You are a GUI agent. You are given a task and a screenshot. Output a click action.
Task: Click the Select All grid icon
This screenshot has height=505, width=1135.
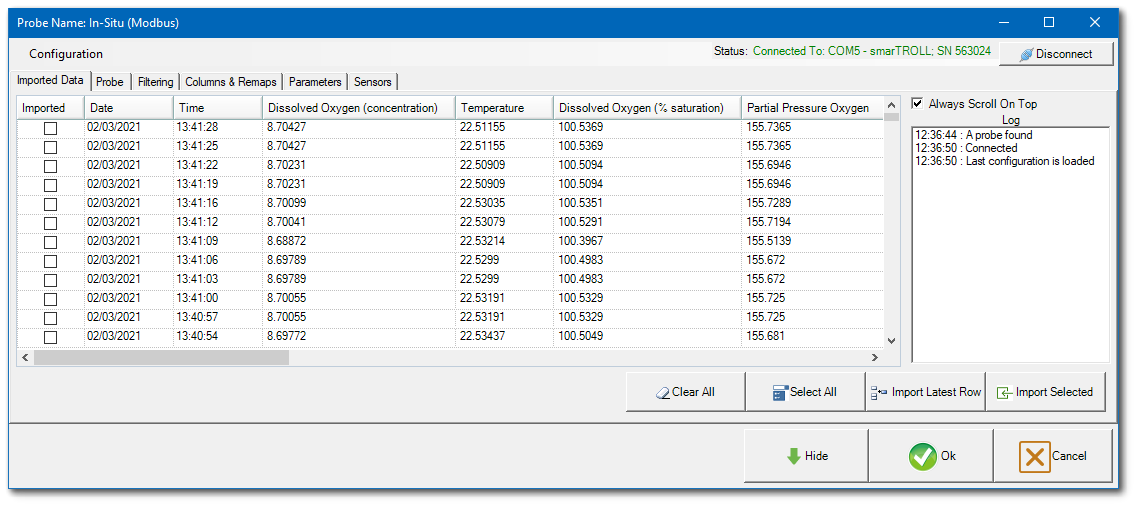pyautogui.click(x=780, y=392)
